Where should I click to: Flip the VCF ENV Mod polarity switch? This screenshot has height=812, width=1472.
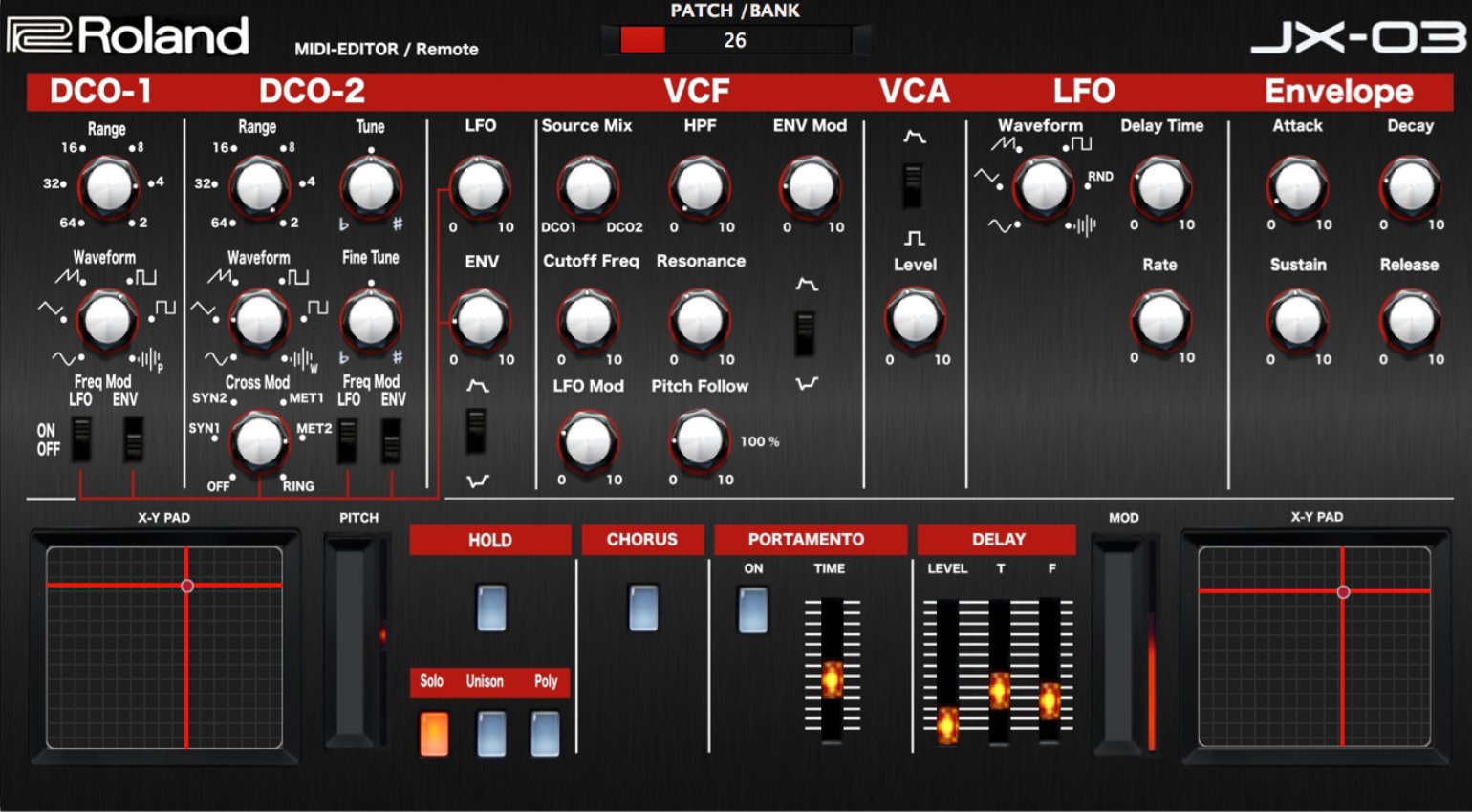pyautogui.click(x=806, y=332)
